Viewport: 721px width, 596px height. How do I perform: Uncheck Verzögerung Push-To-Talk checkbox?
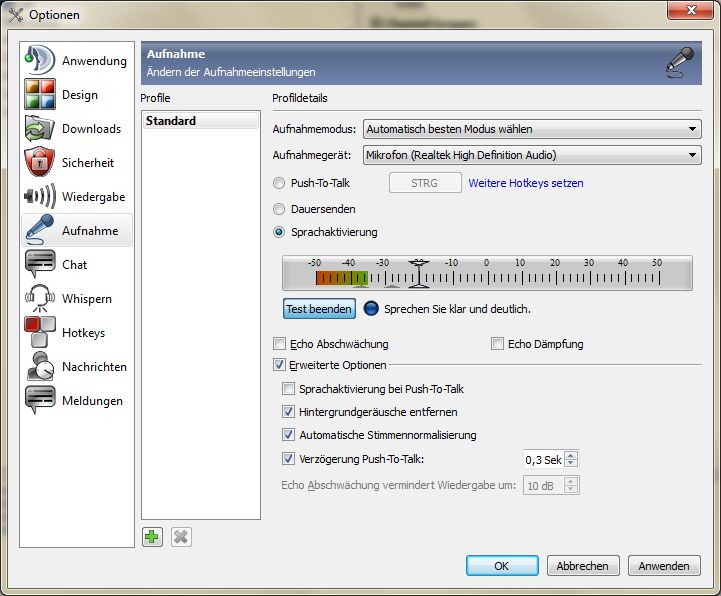click(x=288, y=458)
